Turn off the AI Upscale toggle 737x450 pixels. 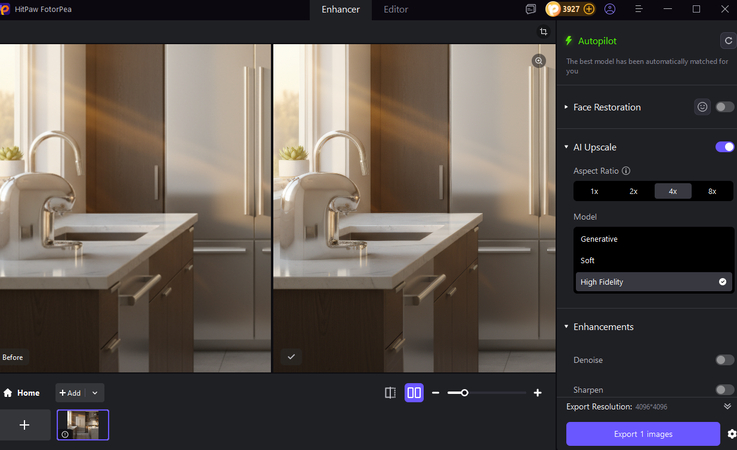pyautogui.click(x=724, y=147)
